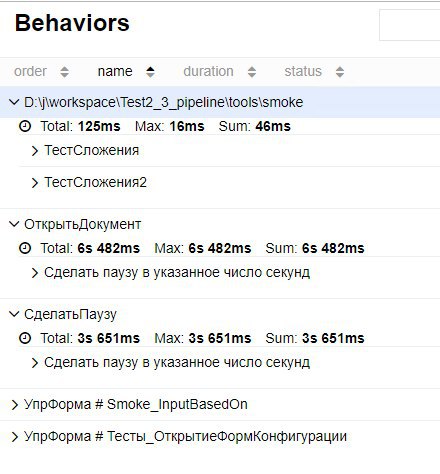Viewport: 440px width, 474px height.
Task: Sort behaviors by status column
Action: [x=340, y=72]
